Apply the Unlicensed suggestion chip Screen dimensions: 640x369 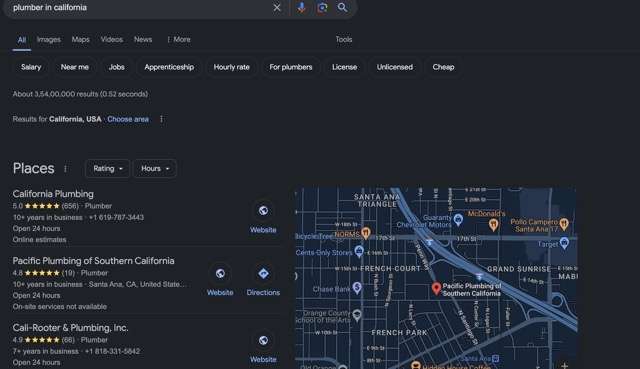(395, 67)
